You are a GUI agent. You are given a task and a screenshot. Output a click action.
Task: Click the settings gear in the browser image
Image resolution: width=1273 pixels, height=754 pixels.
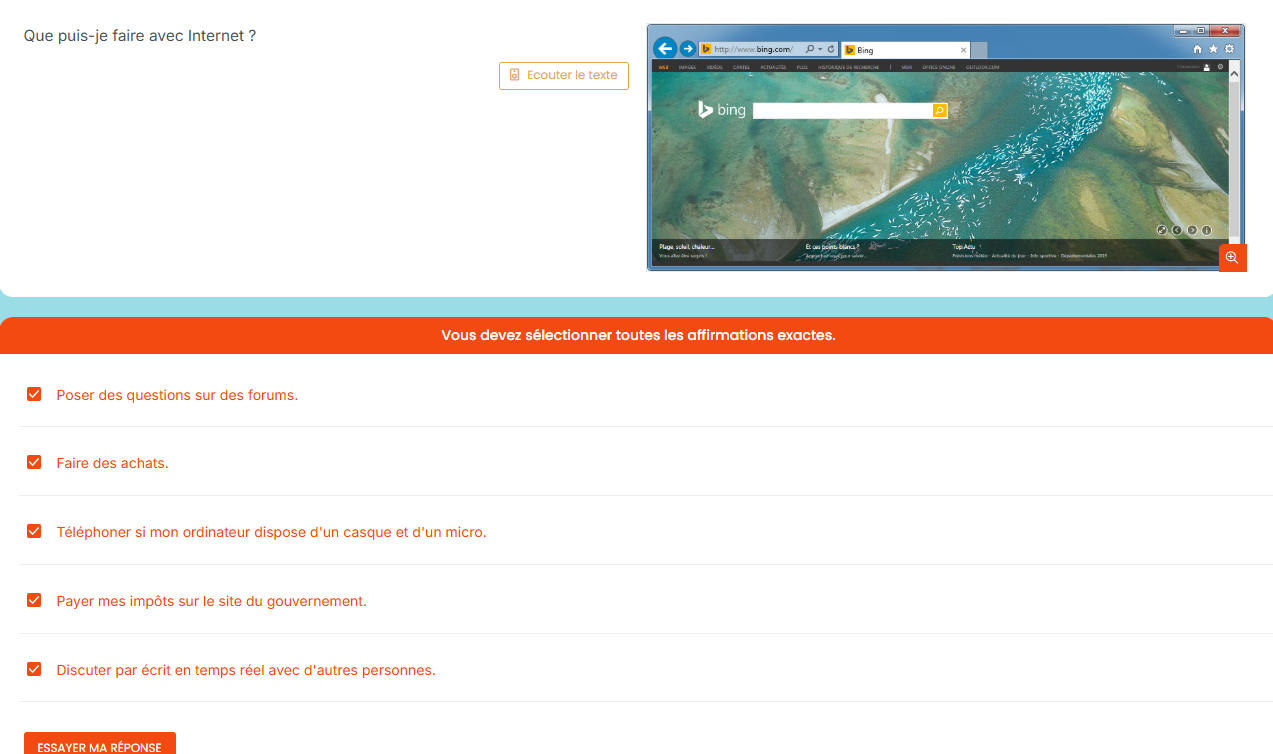coord(1229,49)
